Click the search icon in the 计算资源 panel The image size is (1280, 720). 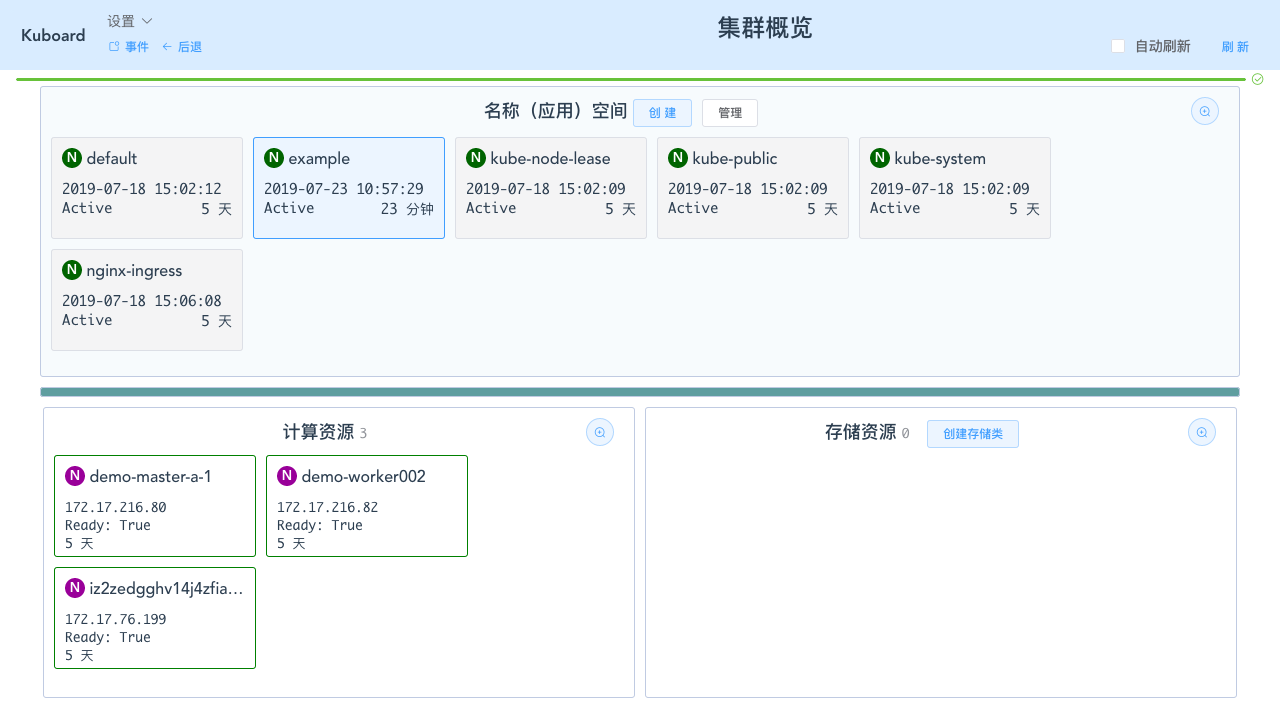click(x=599, y=431)
